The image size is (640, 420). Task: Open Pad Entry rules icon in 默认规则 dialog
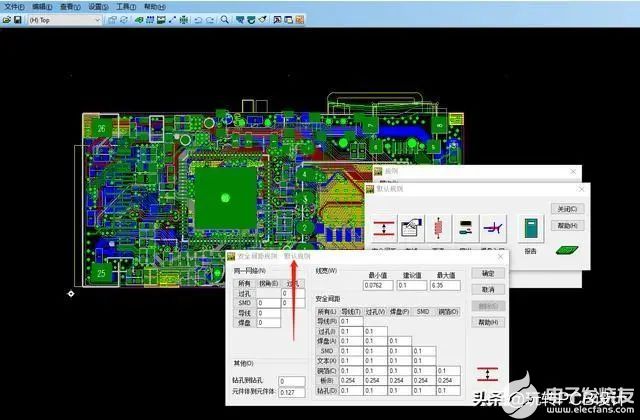coord(493,229)
